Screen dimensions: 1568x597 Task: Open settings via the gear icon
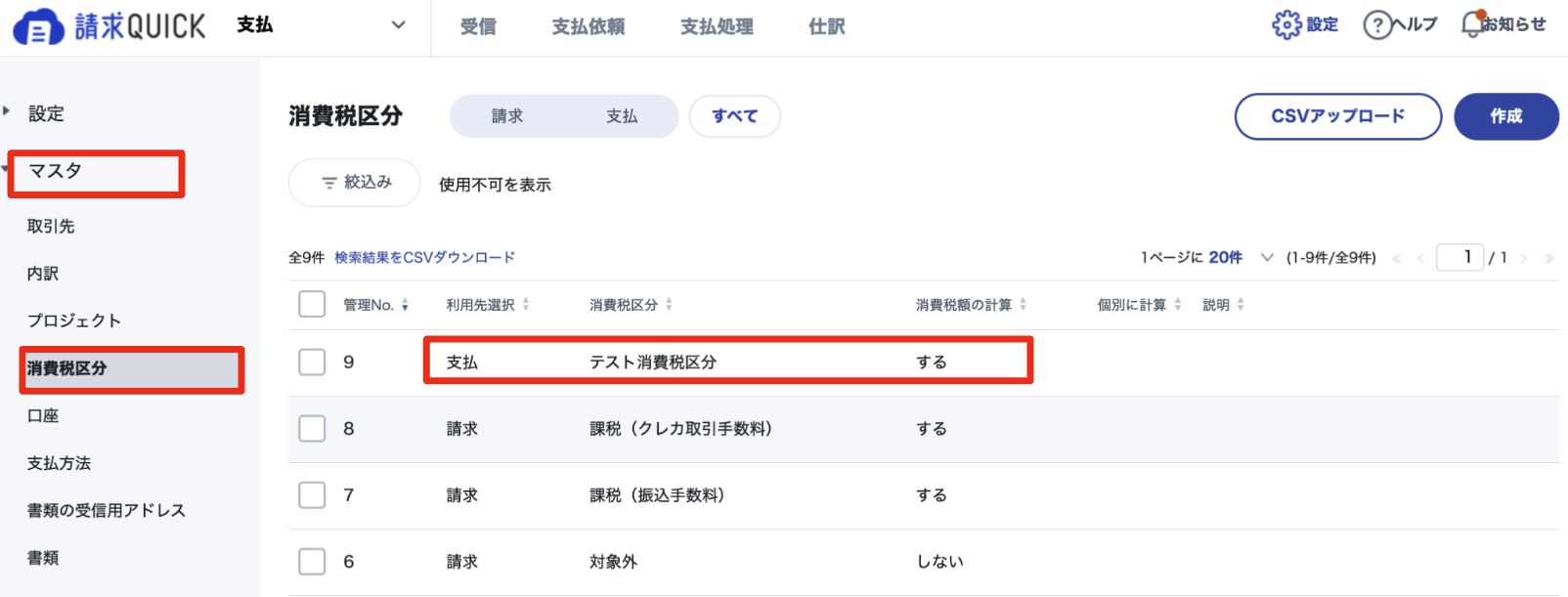tap(1286, 24)
